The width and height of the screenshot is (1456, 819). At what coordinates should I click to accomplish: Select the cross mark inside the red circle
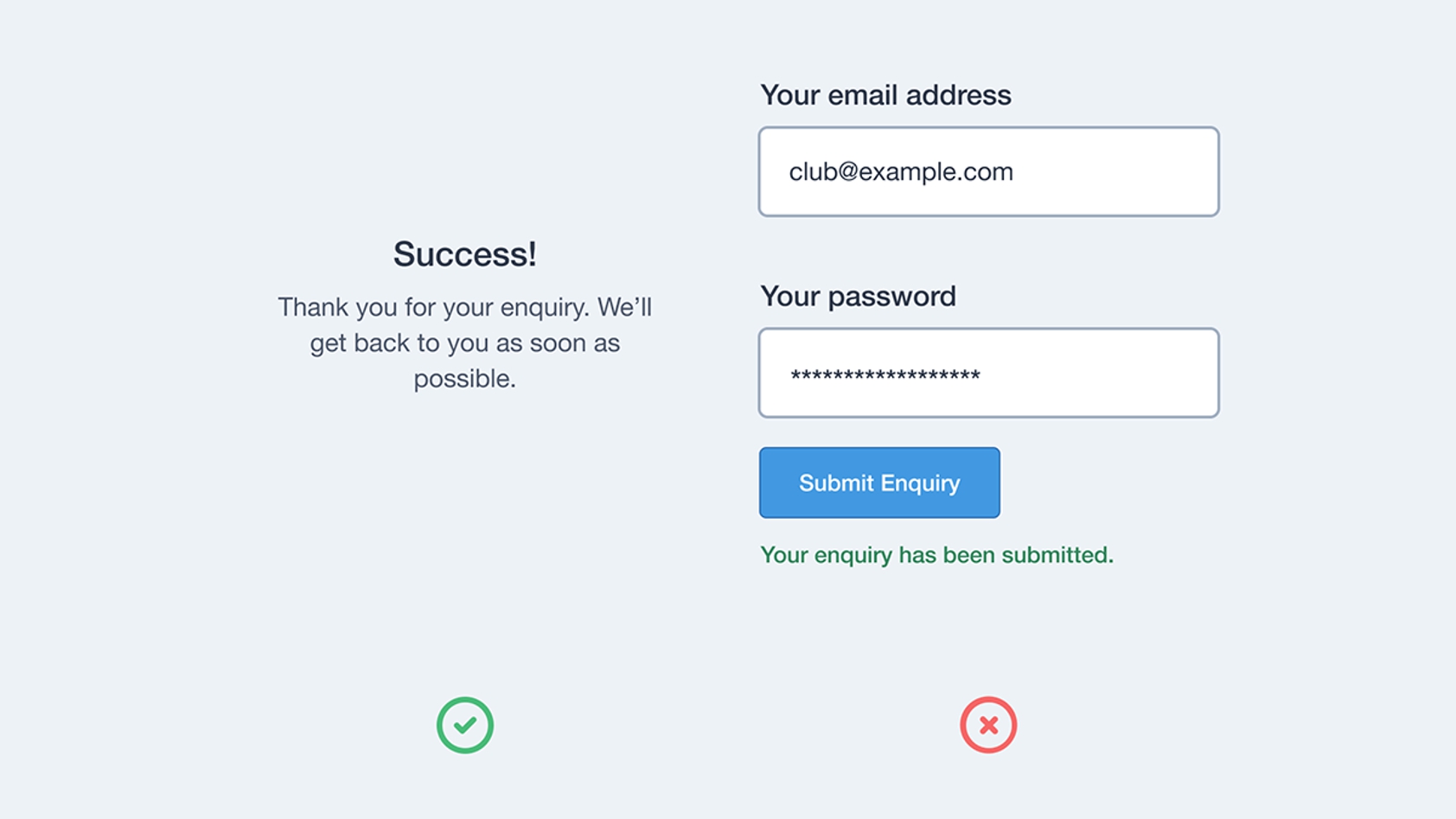click(988, 725)
